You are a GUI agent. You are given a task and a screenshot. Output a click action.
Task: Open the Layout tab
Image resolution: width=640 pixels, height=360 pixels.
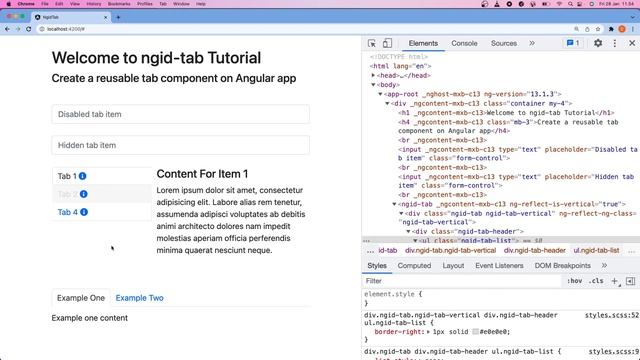tap(453, 266)
